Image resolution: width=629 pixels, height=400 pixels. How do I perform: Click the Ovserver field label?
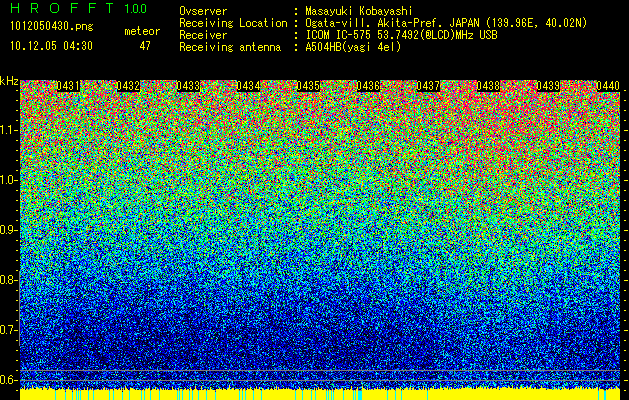[203, 11]
